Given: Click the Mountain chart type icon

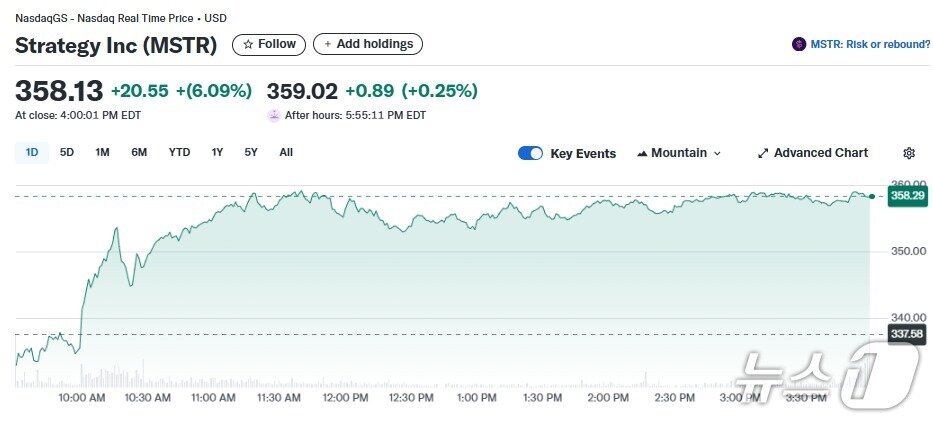Looking at the screenshot, I should 642,154.
